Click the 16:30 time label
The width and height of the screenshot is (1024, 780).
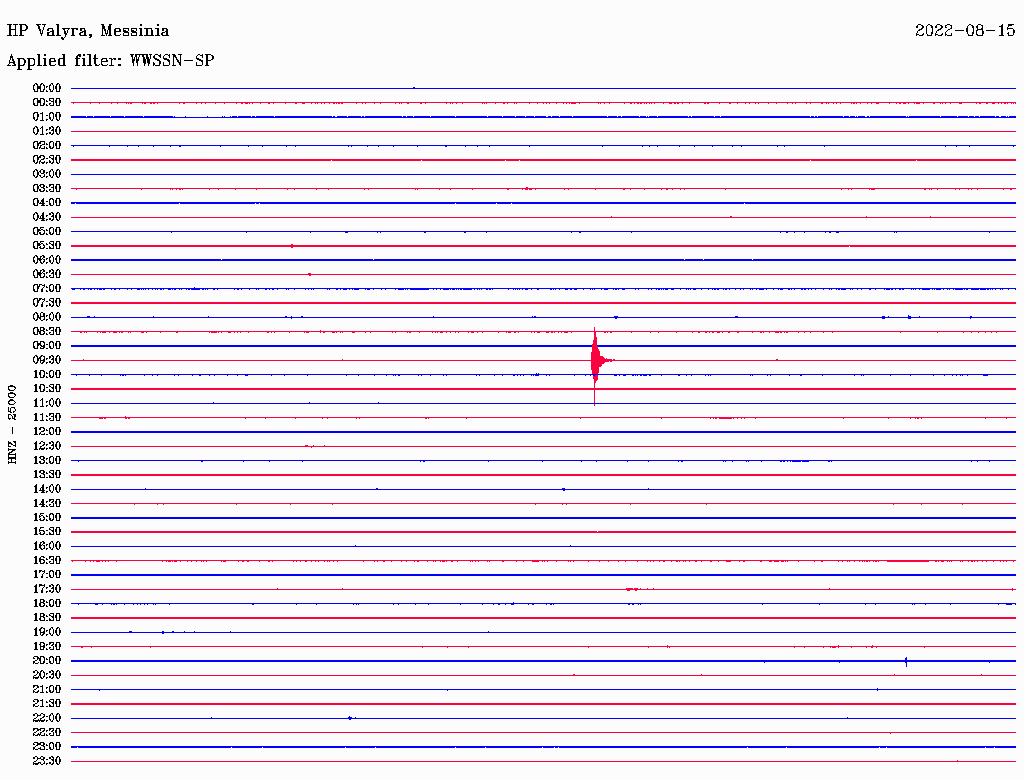(46, 561)
